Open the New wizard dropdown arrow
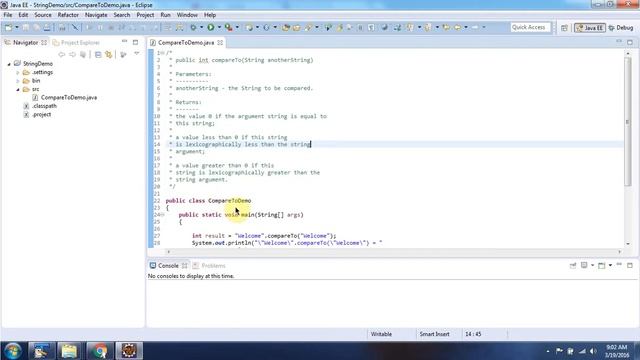This screenshot has width=640, height=360. [17, 27]
